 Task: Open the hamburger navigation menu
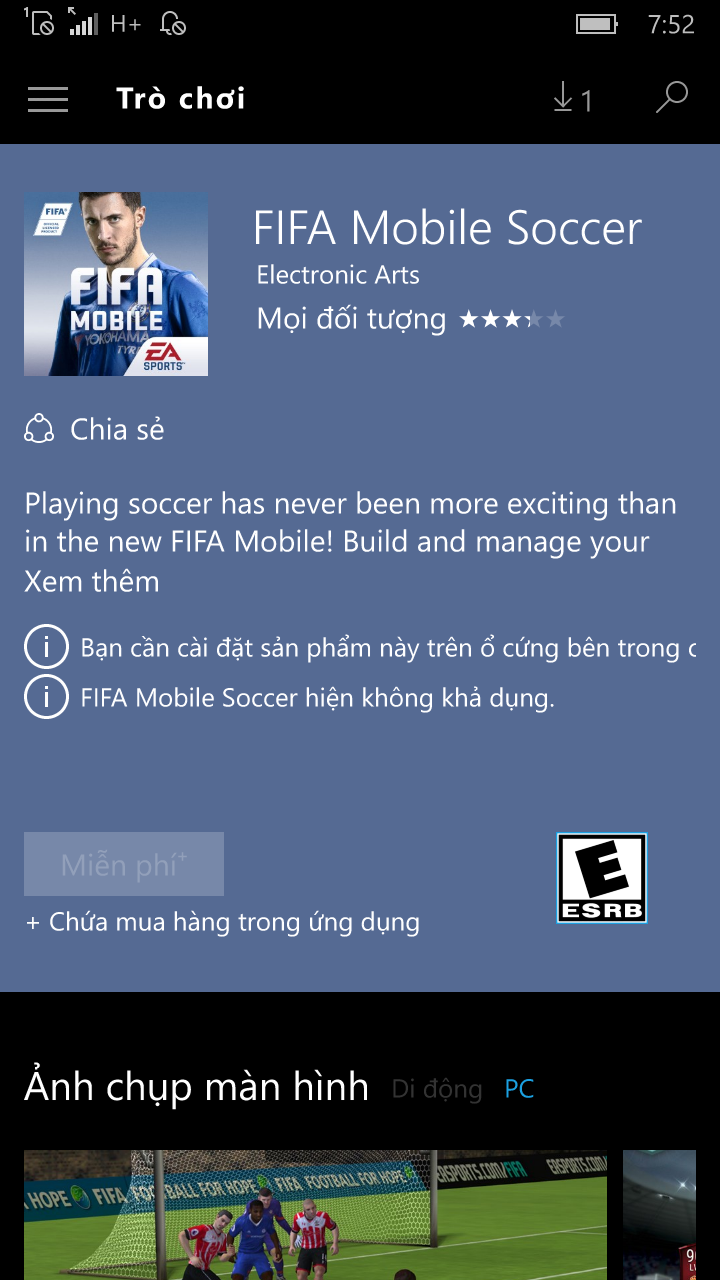(x=48, y=99)
